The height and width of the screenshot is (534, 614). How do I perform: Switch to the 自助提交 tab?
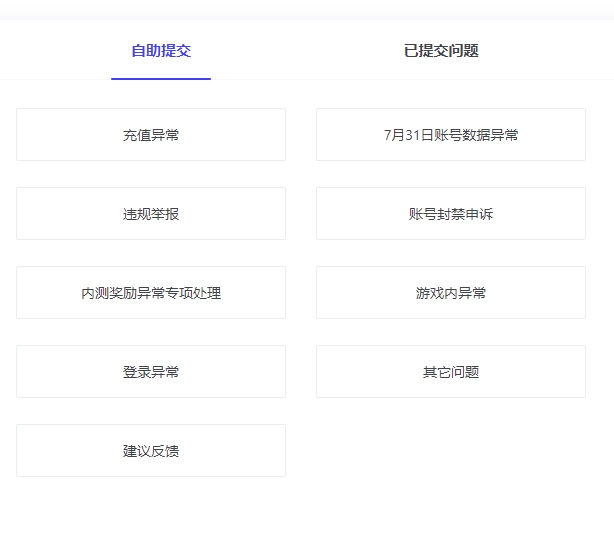pos(161,51)
